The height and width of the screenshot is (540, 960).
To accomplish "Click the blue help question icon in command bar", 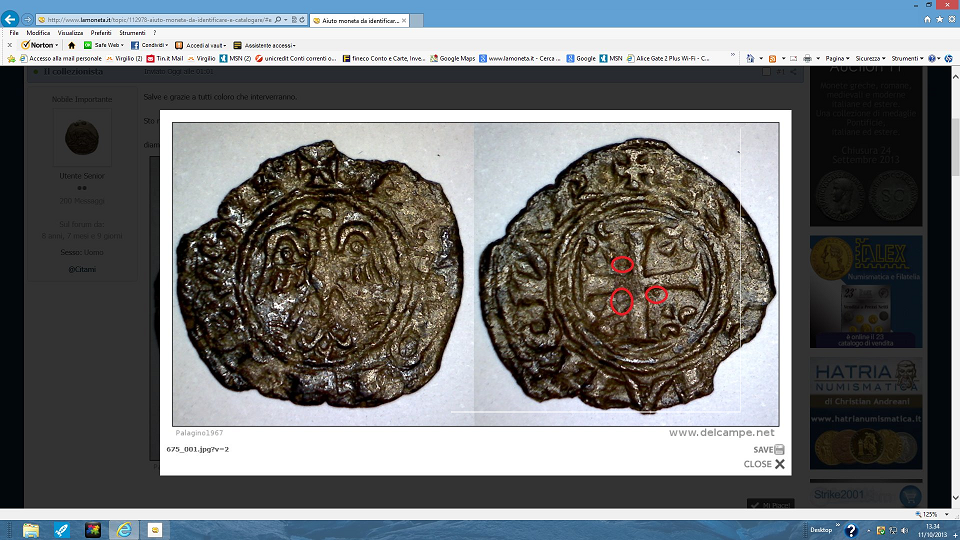I will 932,59.
